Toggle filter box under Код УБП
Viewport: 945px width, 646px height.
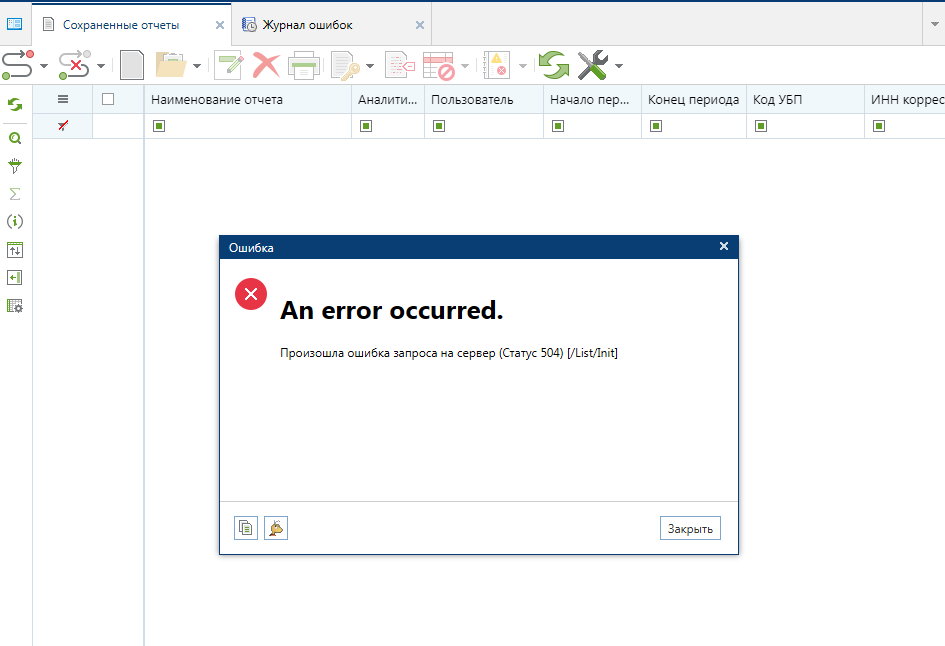(x=761, y=126)
